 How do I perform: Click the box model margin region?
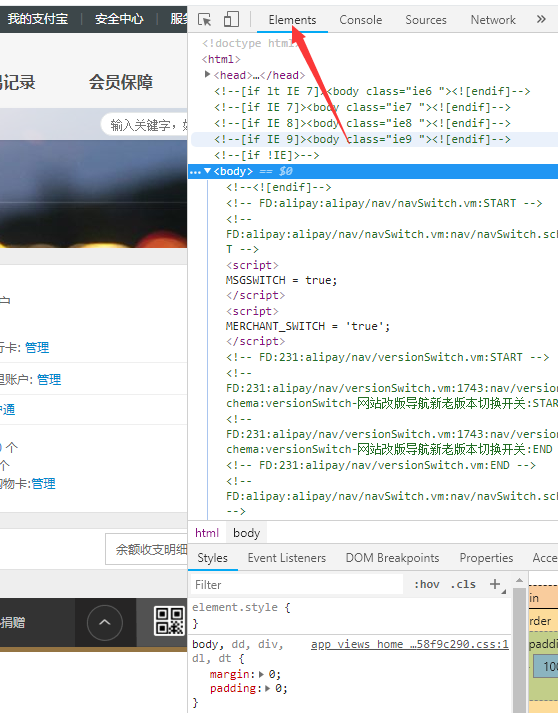[x=543, y=598]
